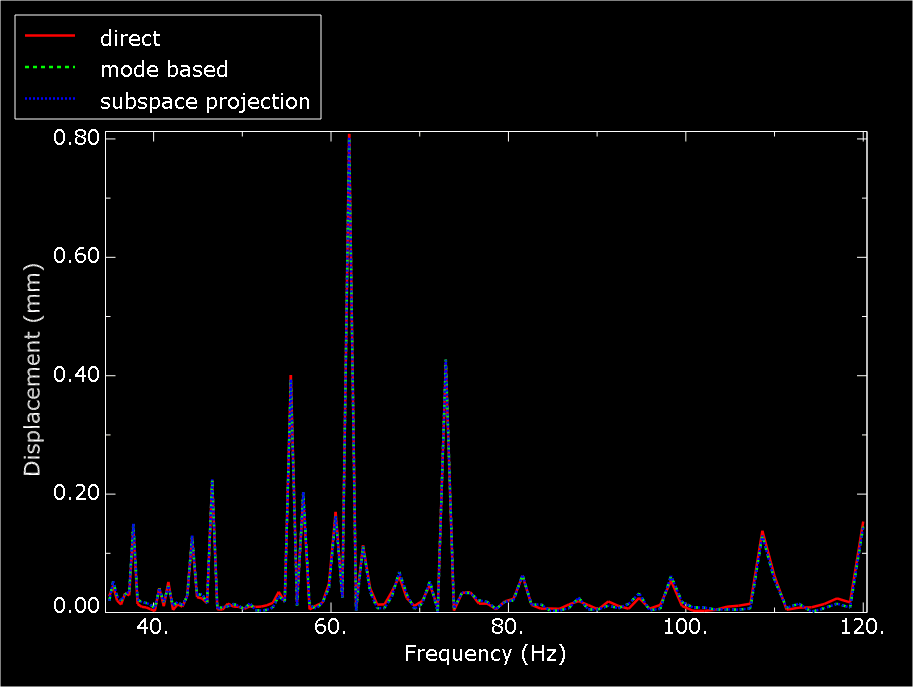The height and width of the screenshot is (687, 913).
Task: Click the 100. x-axis tick label
Action: tap(686, 627)
